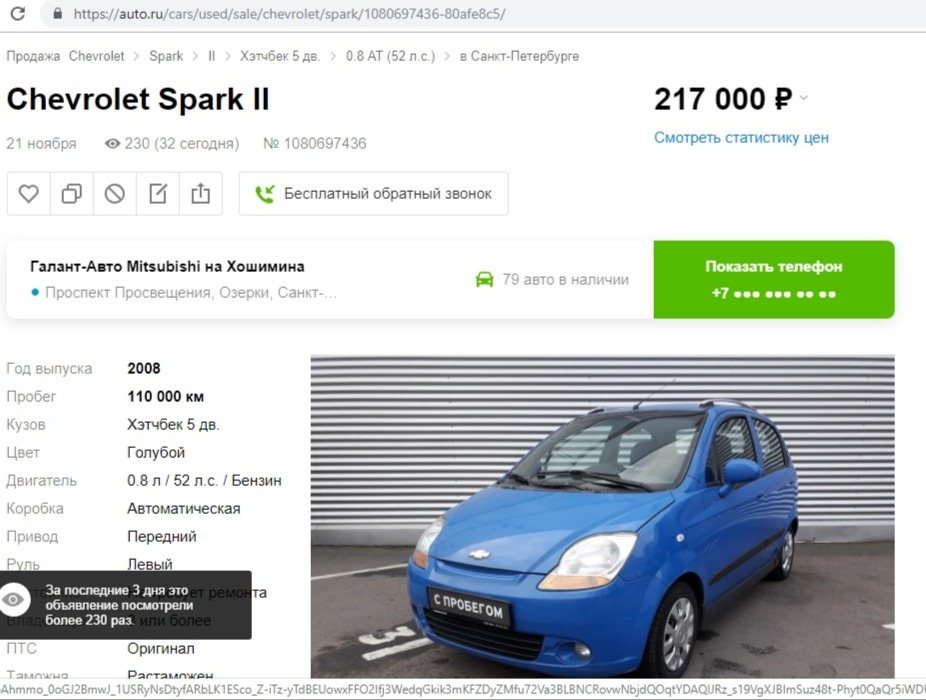Select the Spark breadcrumb item
The height and width of the screenshot is (700, 926).
166,56
